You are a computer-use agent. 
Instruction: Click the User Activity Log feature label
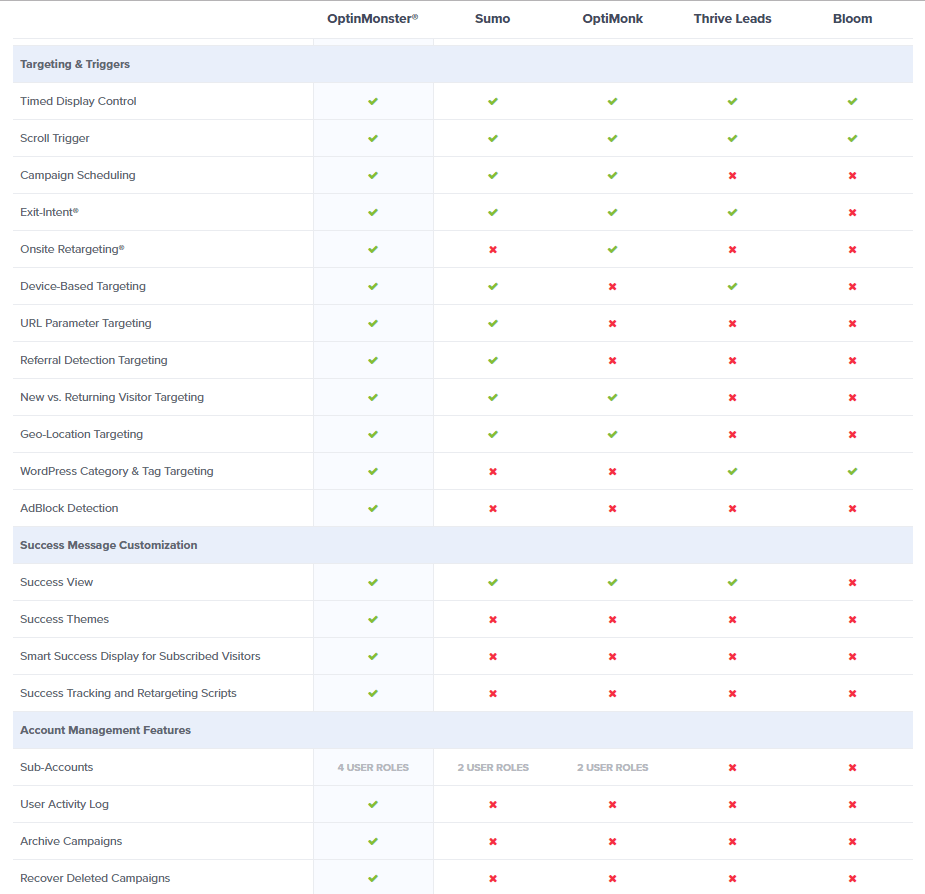pos(64,804)
